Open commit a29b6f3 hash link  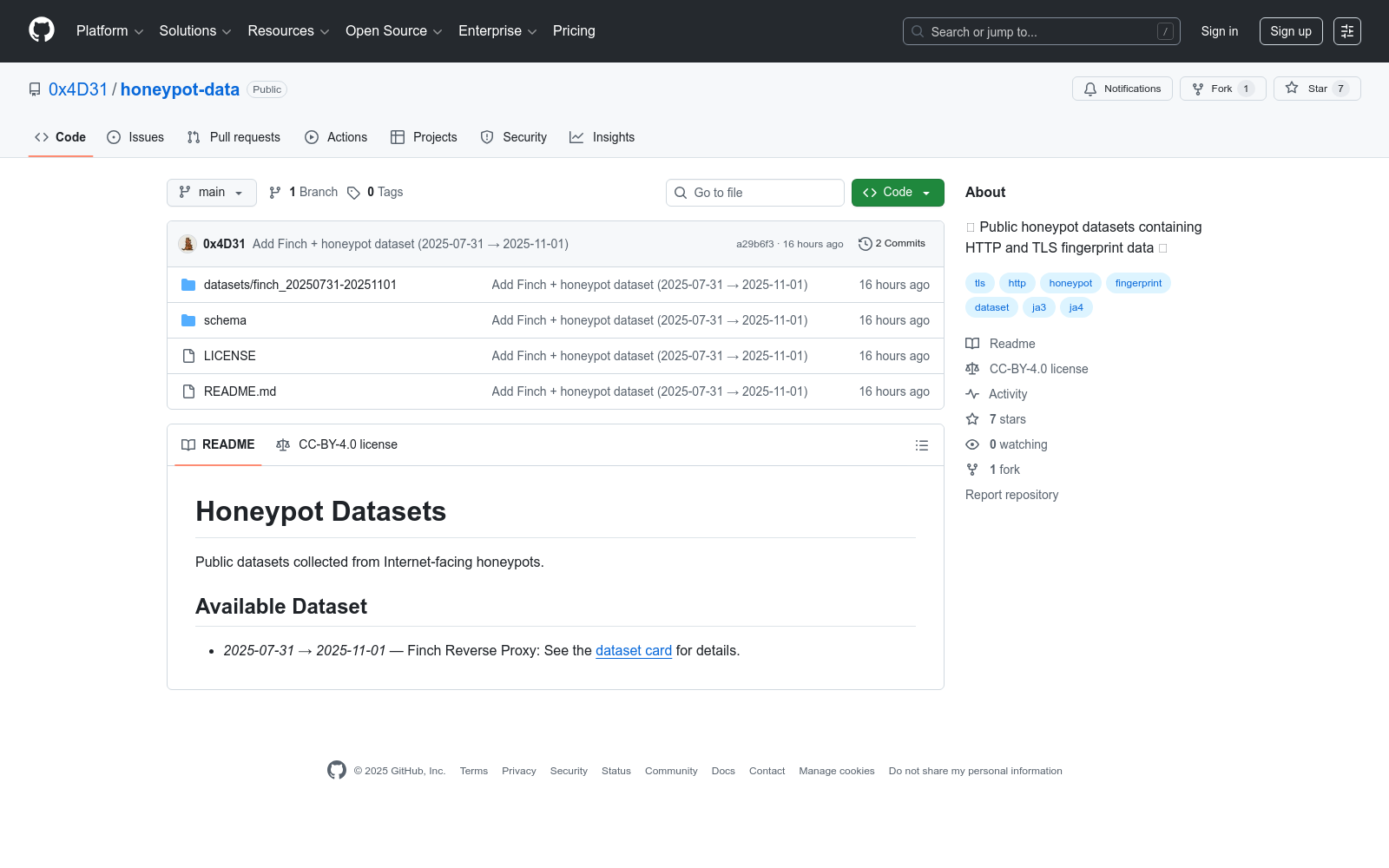(754, 244)
